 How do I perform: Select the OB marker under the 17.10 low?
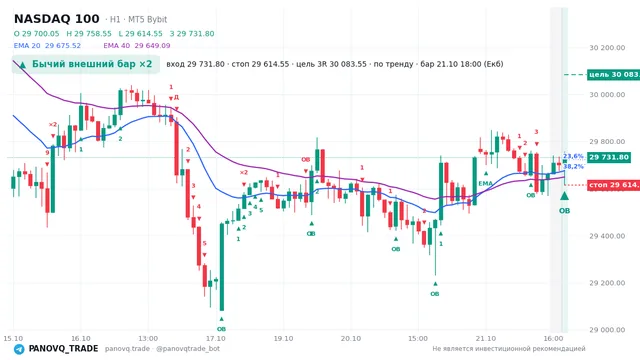pos(221,329)
